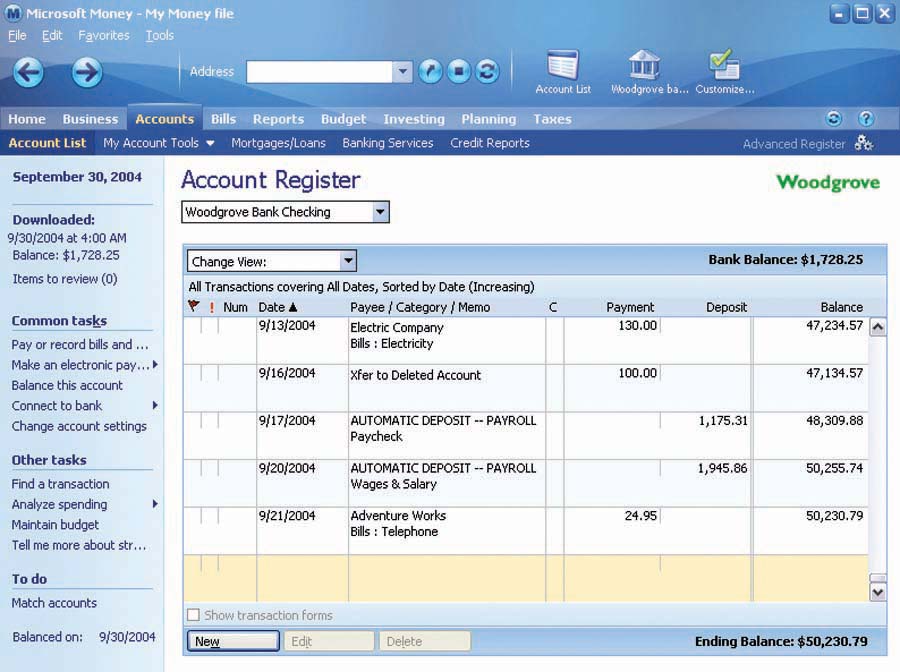Image resolution: width=900 pixels, height=672 pixels.
Task: Click the red exclamation column header
Action: 212,308
